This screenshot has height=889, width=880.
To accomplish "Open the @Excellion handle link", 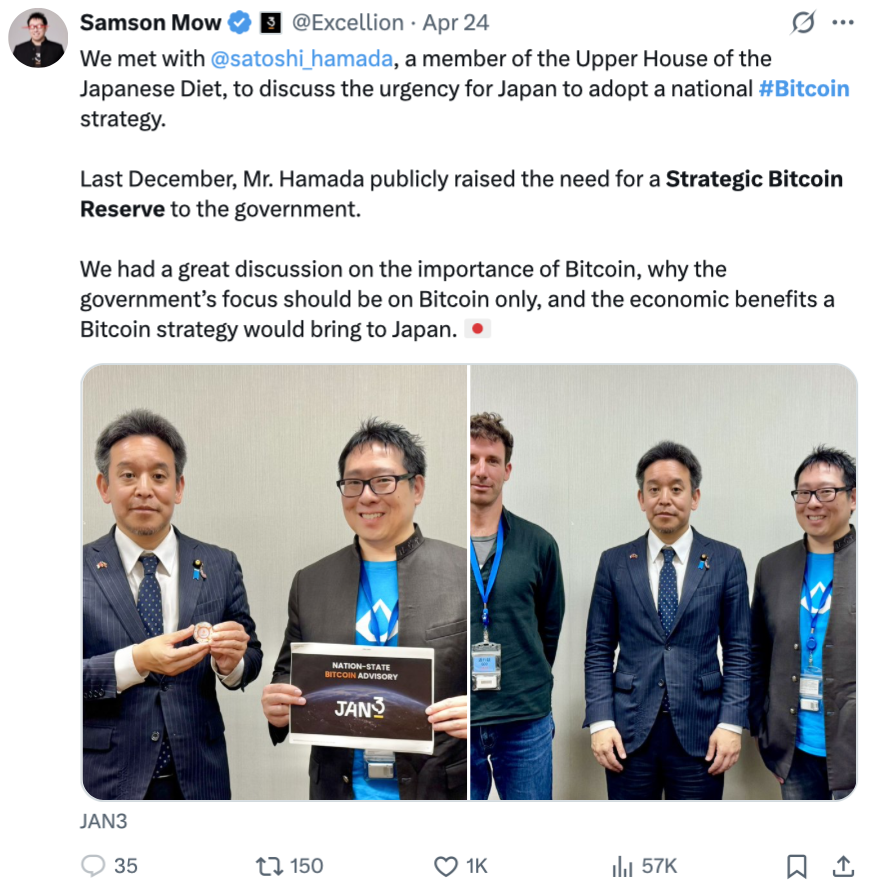I will pos(348,23).
